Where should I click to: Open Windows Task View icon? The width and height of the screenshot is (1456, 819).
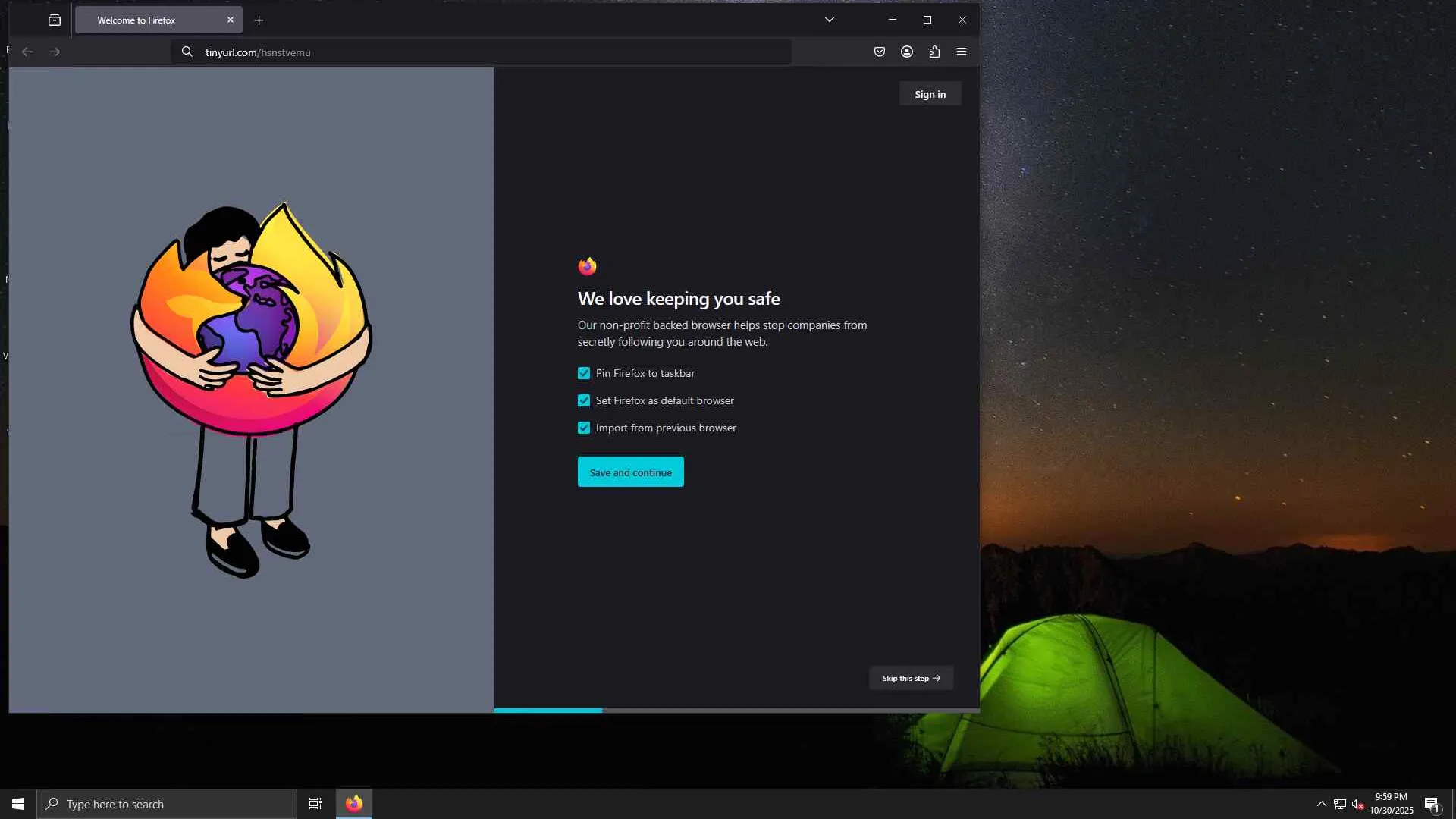click(315, 804)
